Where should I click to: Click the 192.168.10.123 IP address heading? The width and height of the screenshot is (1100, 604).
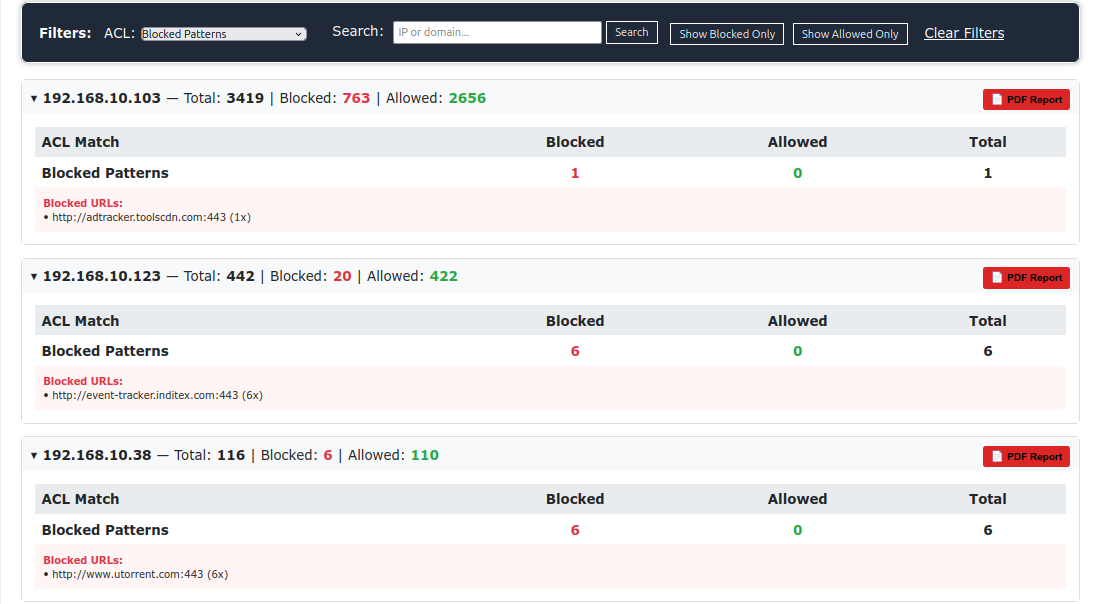point(102,276)
